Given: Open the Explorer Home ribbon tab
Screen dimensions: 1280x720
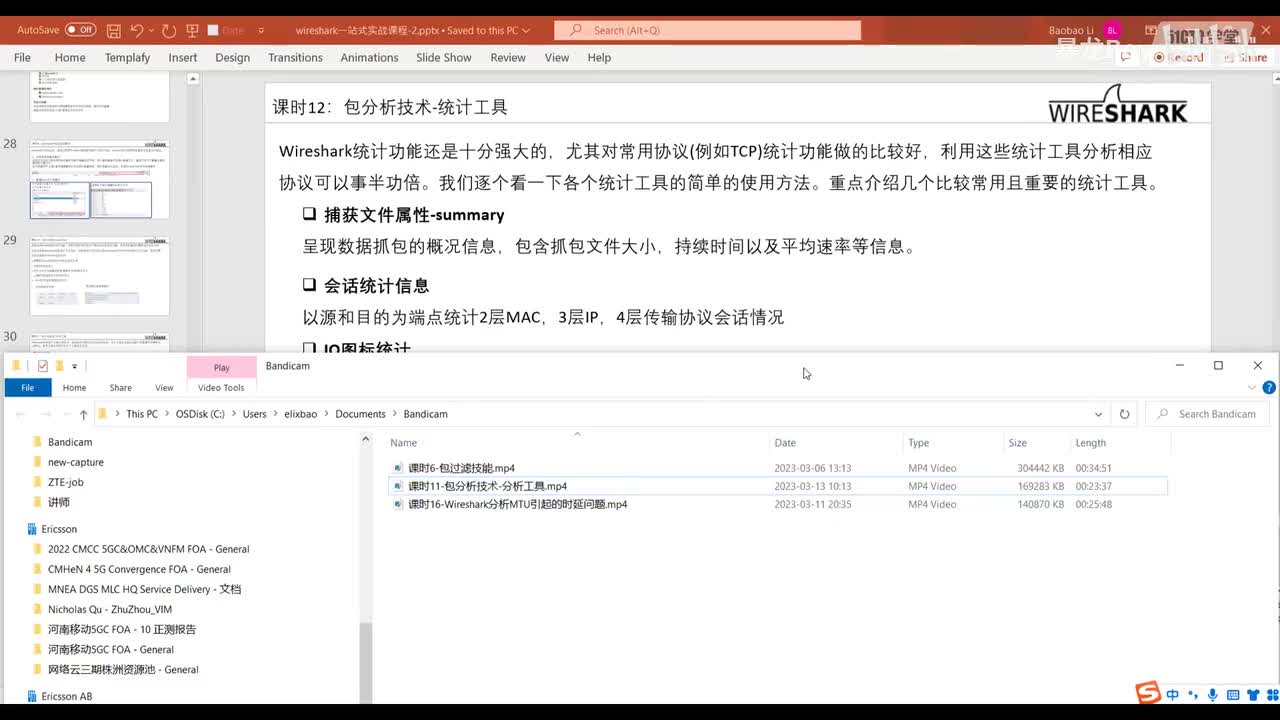Looking at the screenshot, I should [74, 387].
